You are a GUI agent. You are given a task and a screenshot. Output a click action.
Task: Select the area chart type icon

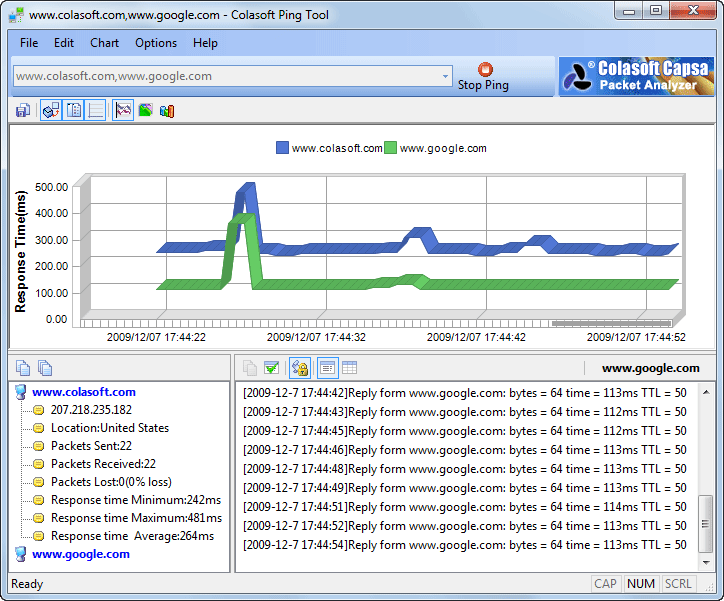pyautogui.click(x=145, y=111)
